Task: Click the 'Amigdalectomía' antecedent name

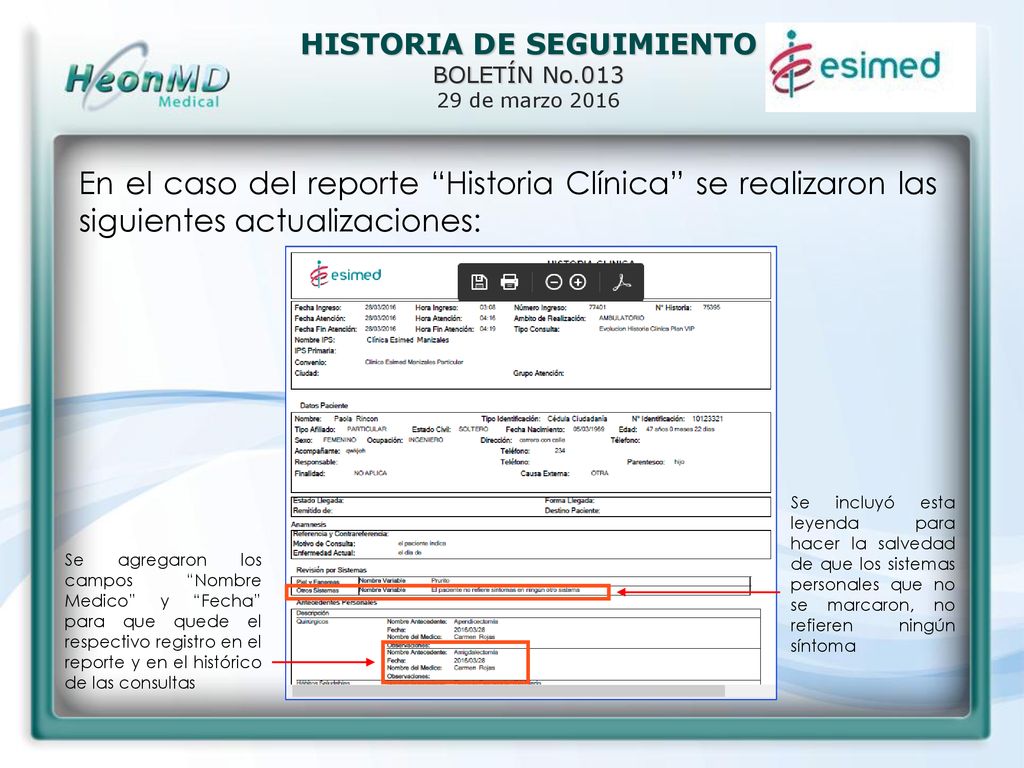Action: 475,652
